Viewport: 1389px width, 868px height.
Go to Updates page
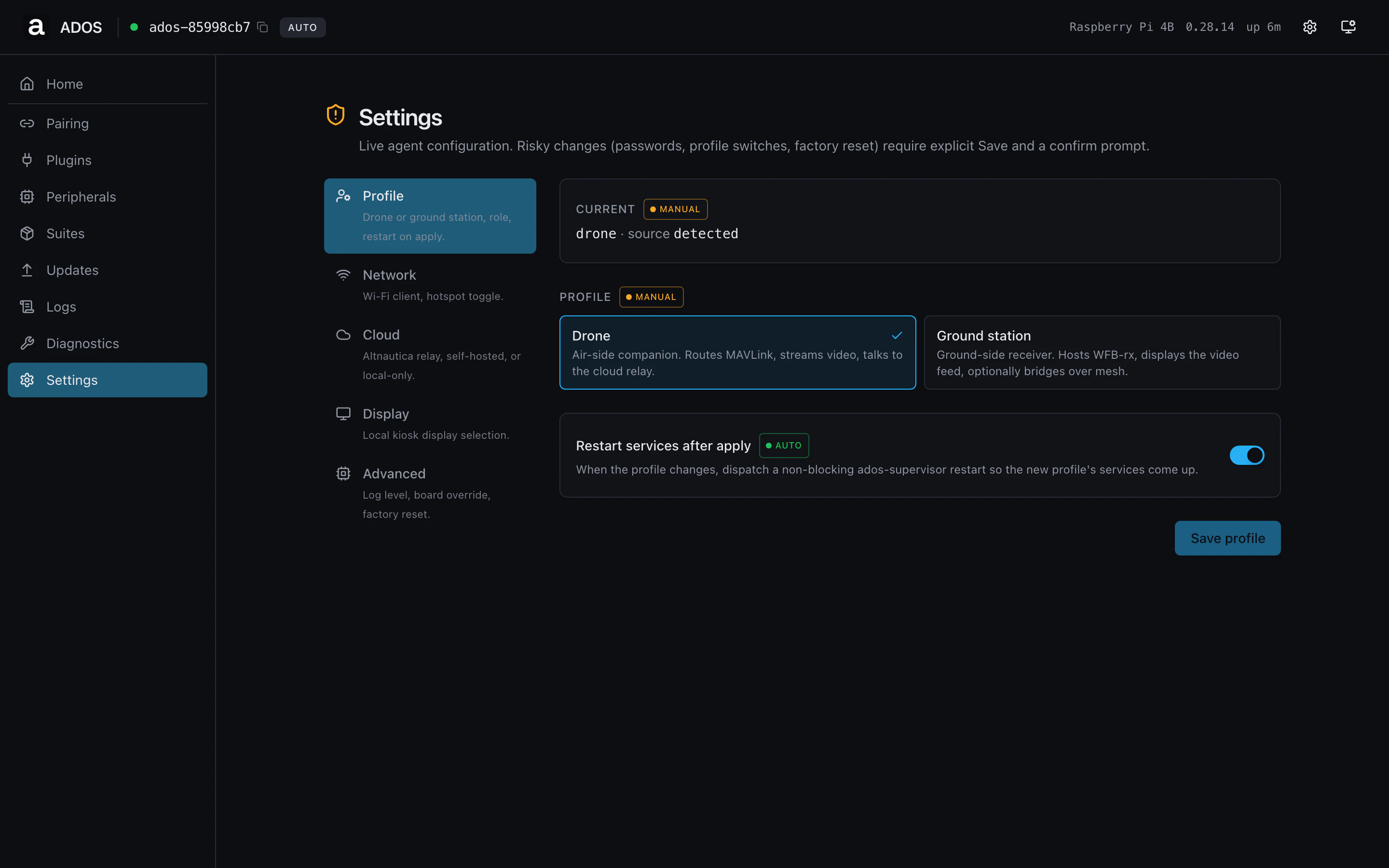(x=108, y=270)
